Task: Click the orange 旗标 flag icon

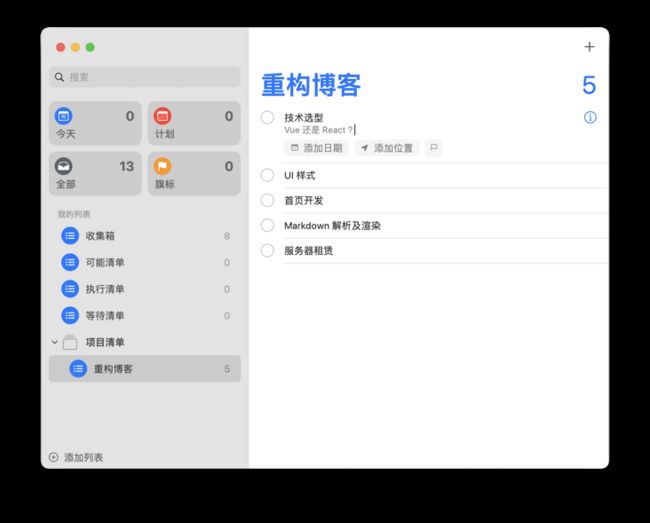Action: point(162,166)
